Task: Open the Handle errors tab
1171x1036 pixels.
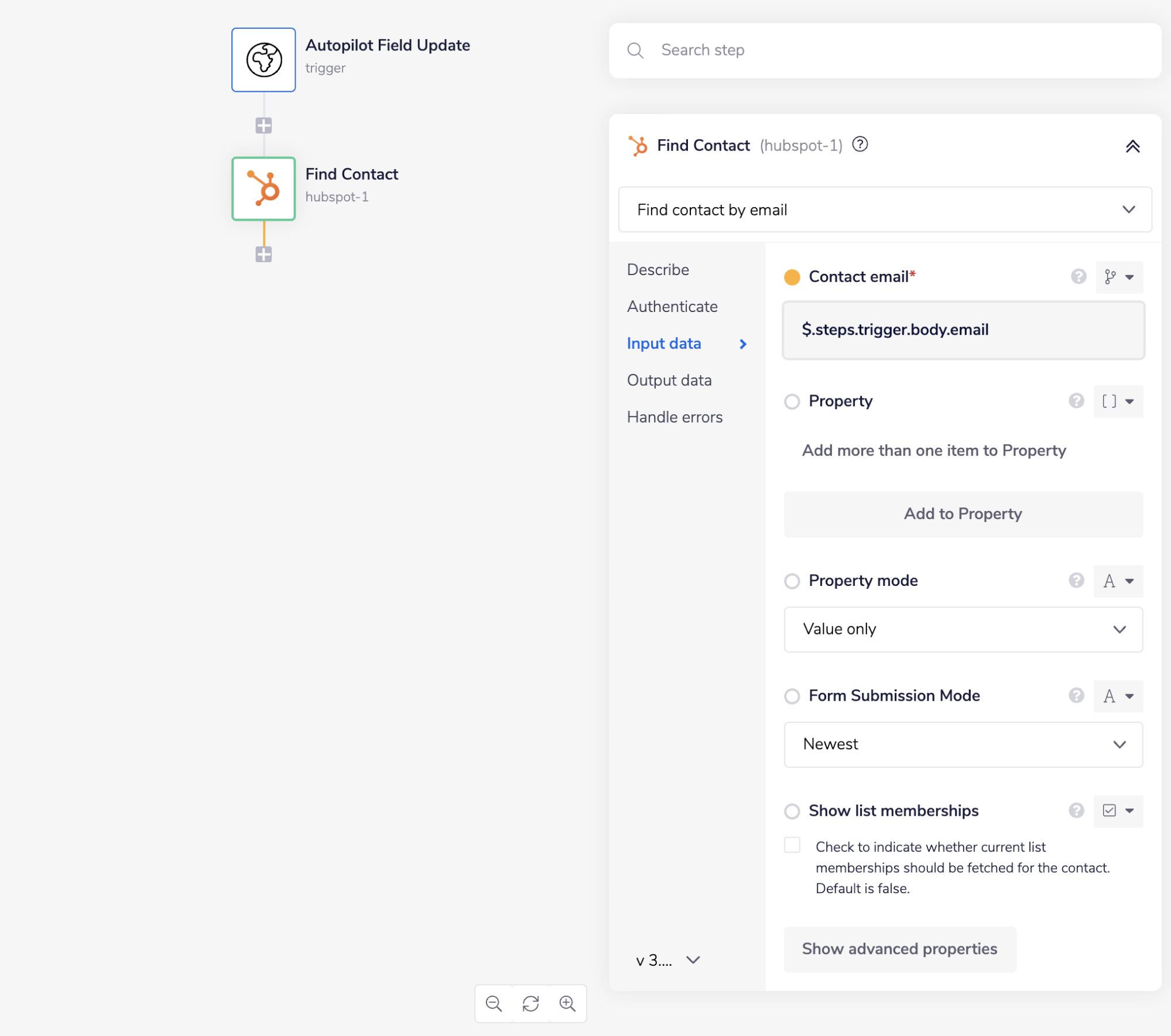Action: click(674, 417)
